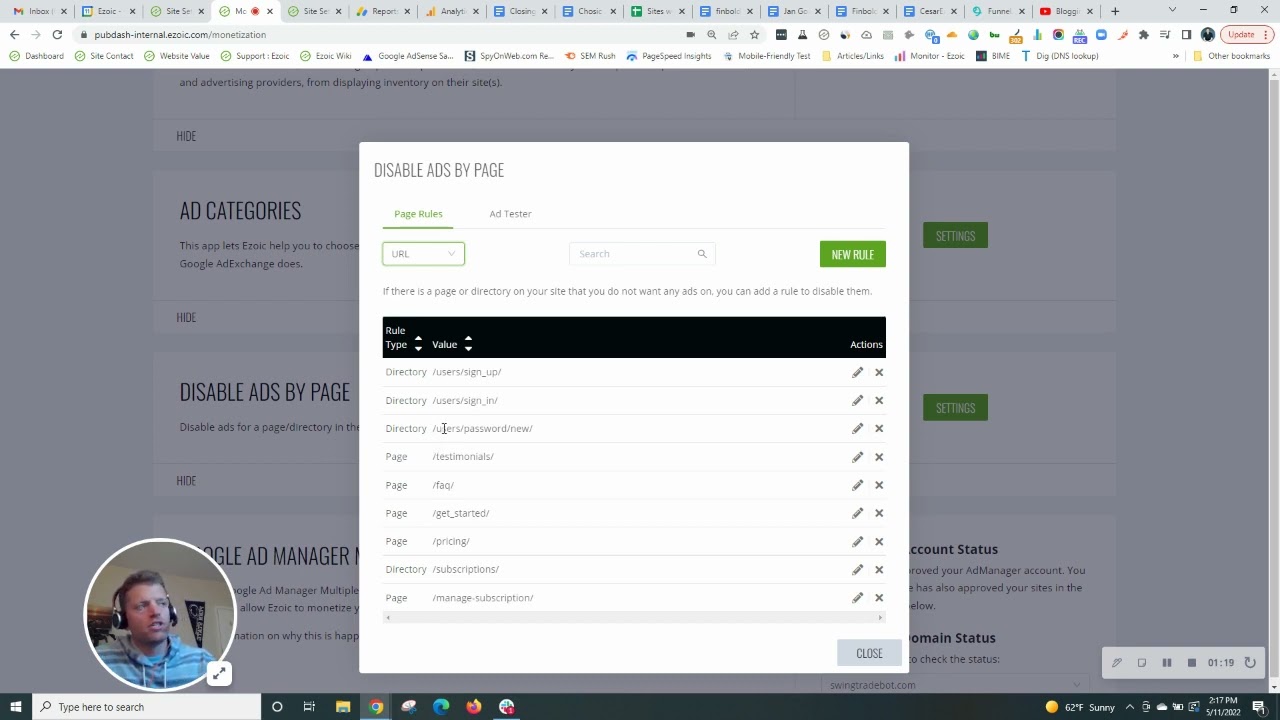Delete the /testimonials/ page rule

[879, 457]
